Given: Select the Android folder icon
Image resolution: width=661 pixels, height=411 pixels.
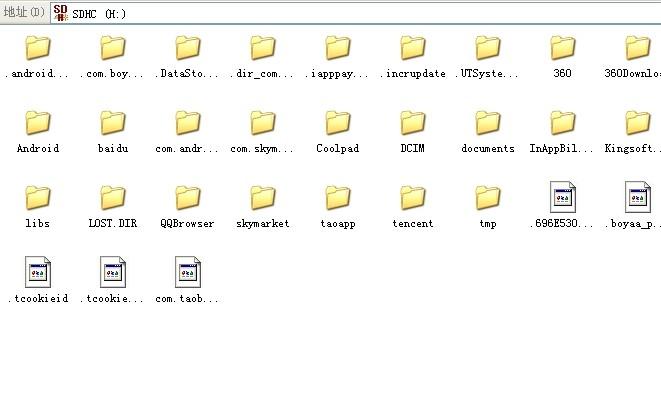Looking at the screenshot, I should click(x=38, y=123).
